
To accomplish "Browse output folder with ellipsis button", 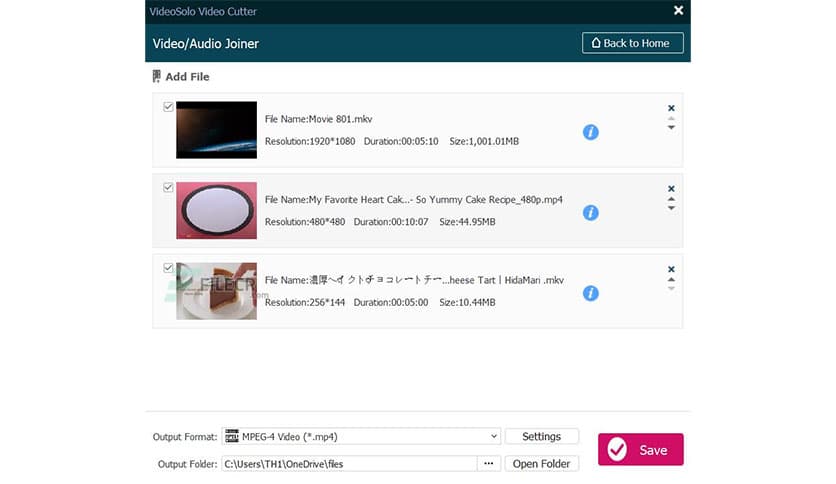I will point(488,463).
